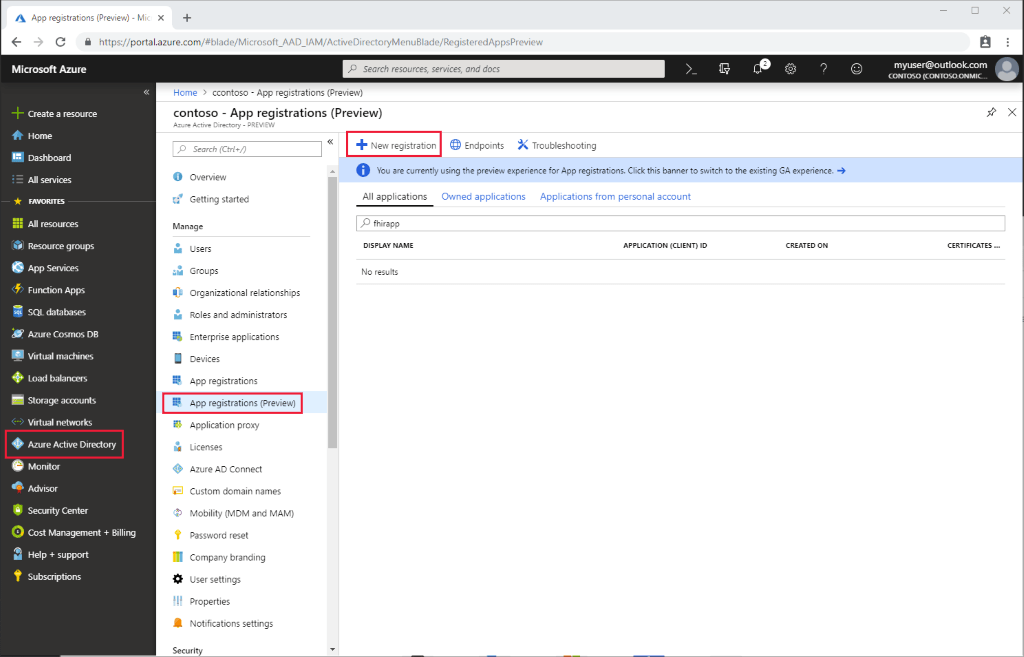
Task: Open the feedback smiley icon
Action: 856,69
